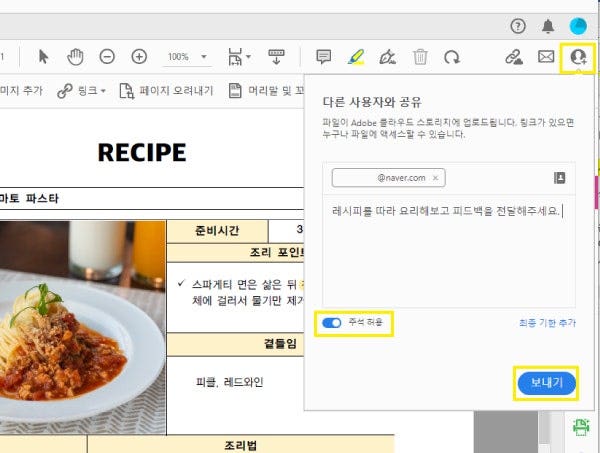
Task: Click the @naver.com recipient chip
Action: 388,178
